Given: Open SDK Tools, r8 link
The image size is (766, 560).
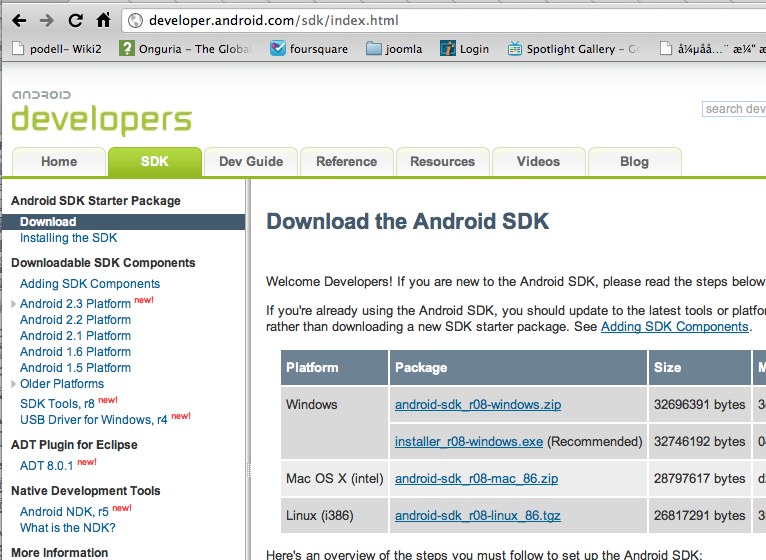Looking at the screenshot, I should (57, 404).
